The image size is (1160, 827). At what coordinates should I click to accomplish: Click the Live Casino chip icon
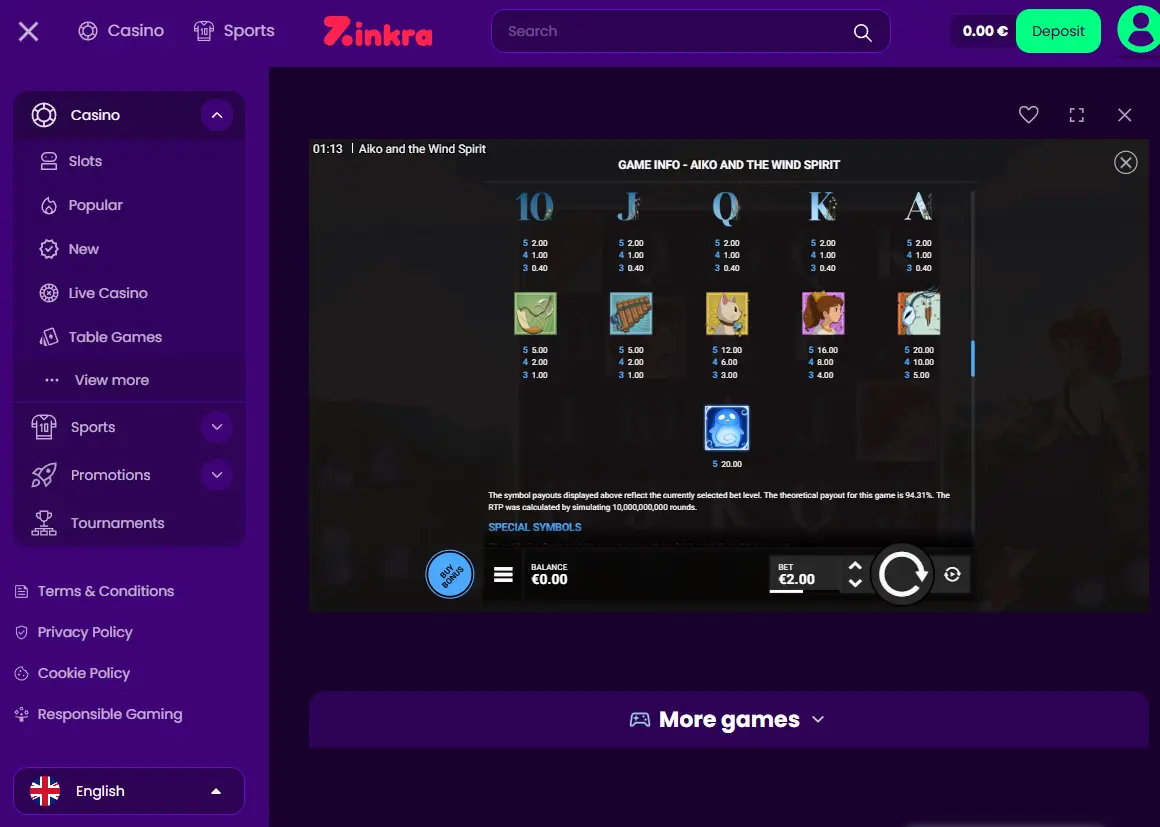(x=49, y=293)
